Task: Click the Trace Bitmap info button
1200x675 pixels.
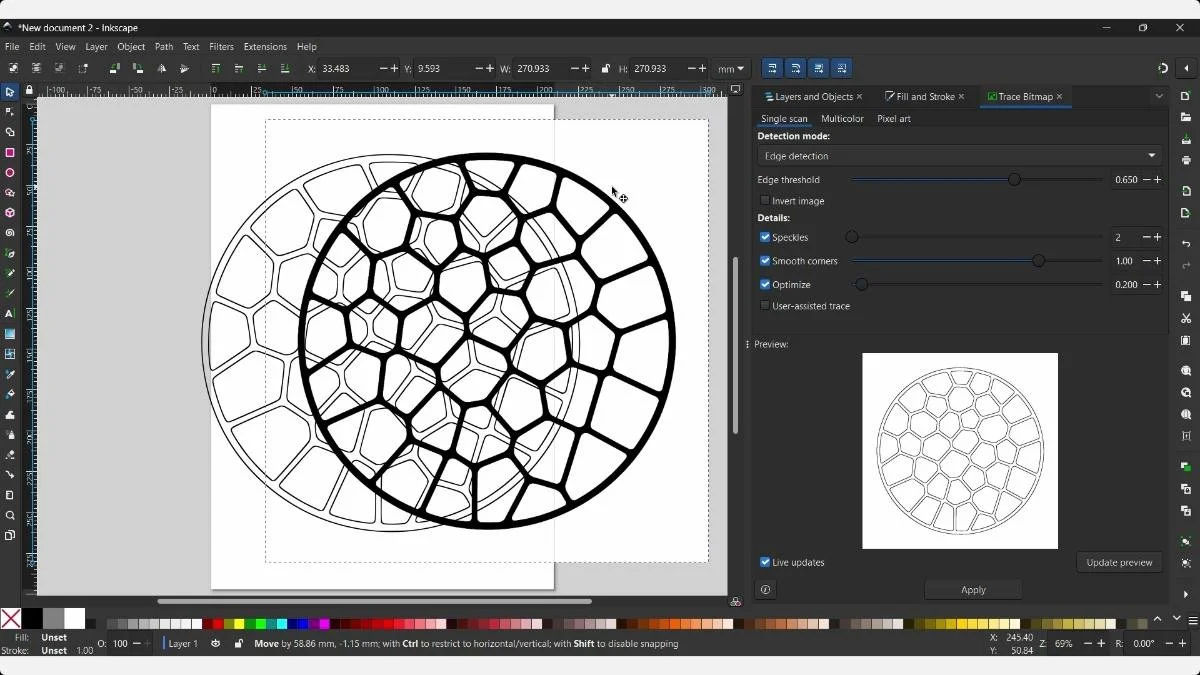Action: [766, 590]
